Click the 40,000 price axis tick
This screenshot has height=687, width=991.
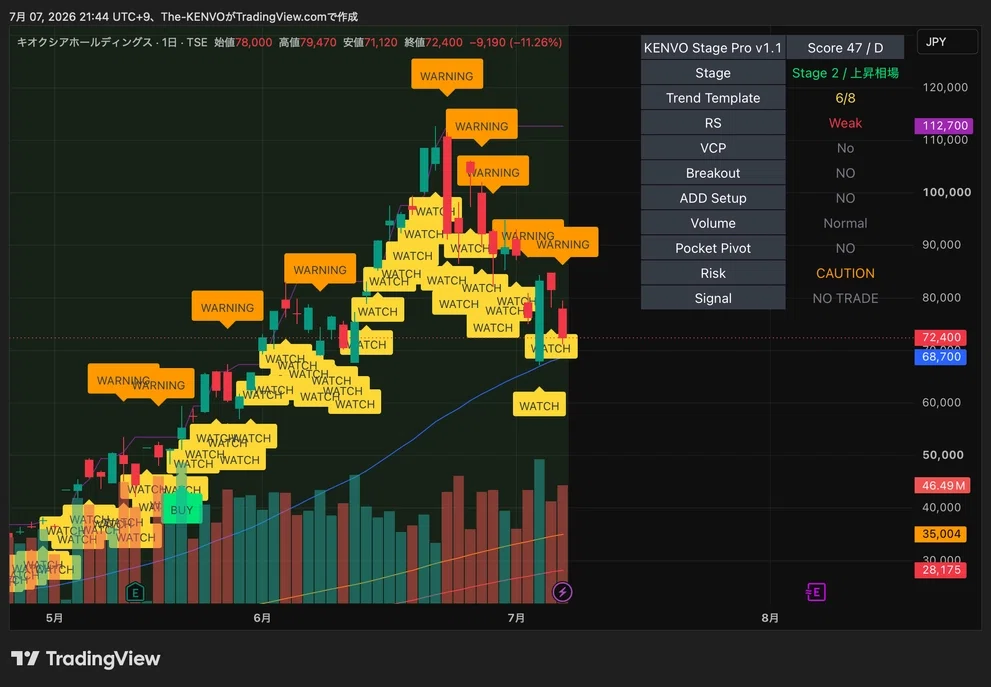(x=941, y=507)
